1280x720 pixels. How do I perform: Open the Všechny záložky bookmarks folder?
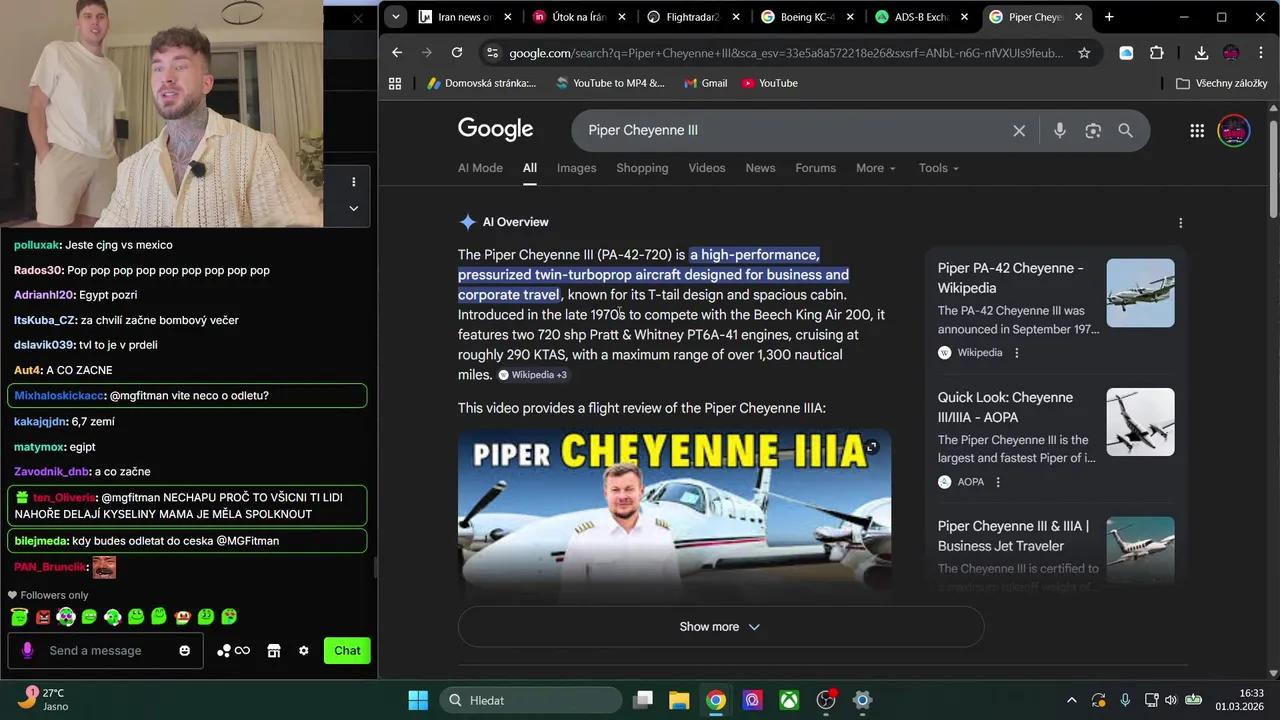pos(1222,83)
